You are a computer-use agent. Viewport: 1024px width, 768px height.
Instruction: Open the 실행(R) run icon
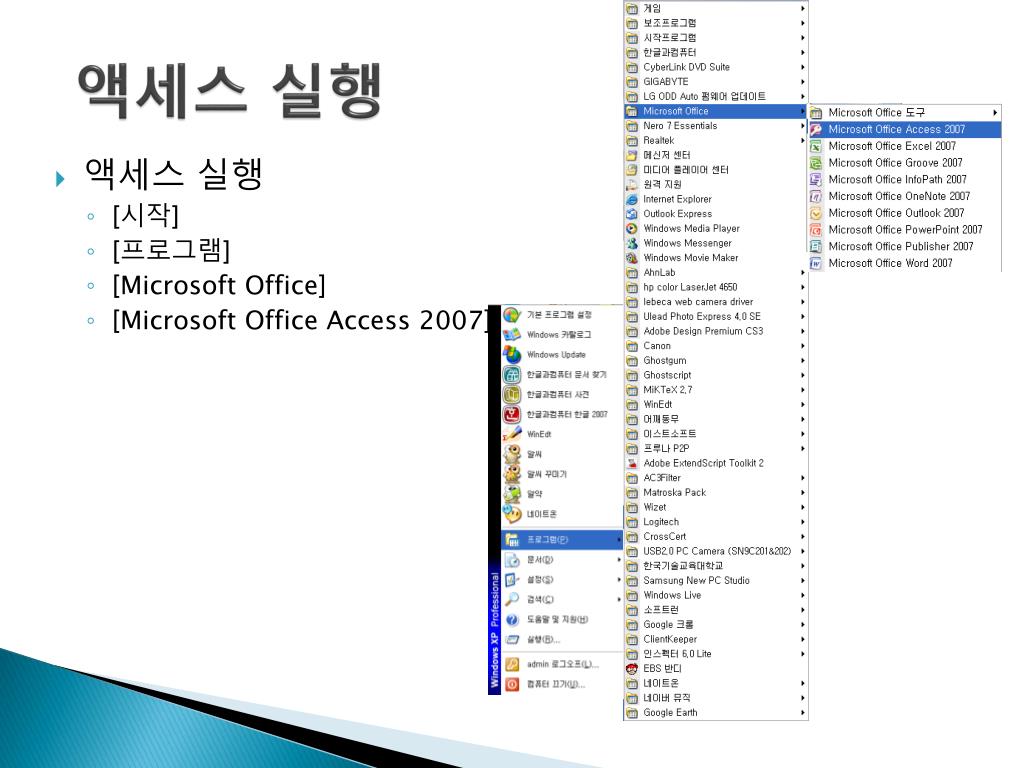pos(512,639)
